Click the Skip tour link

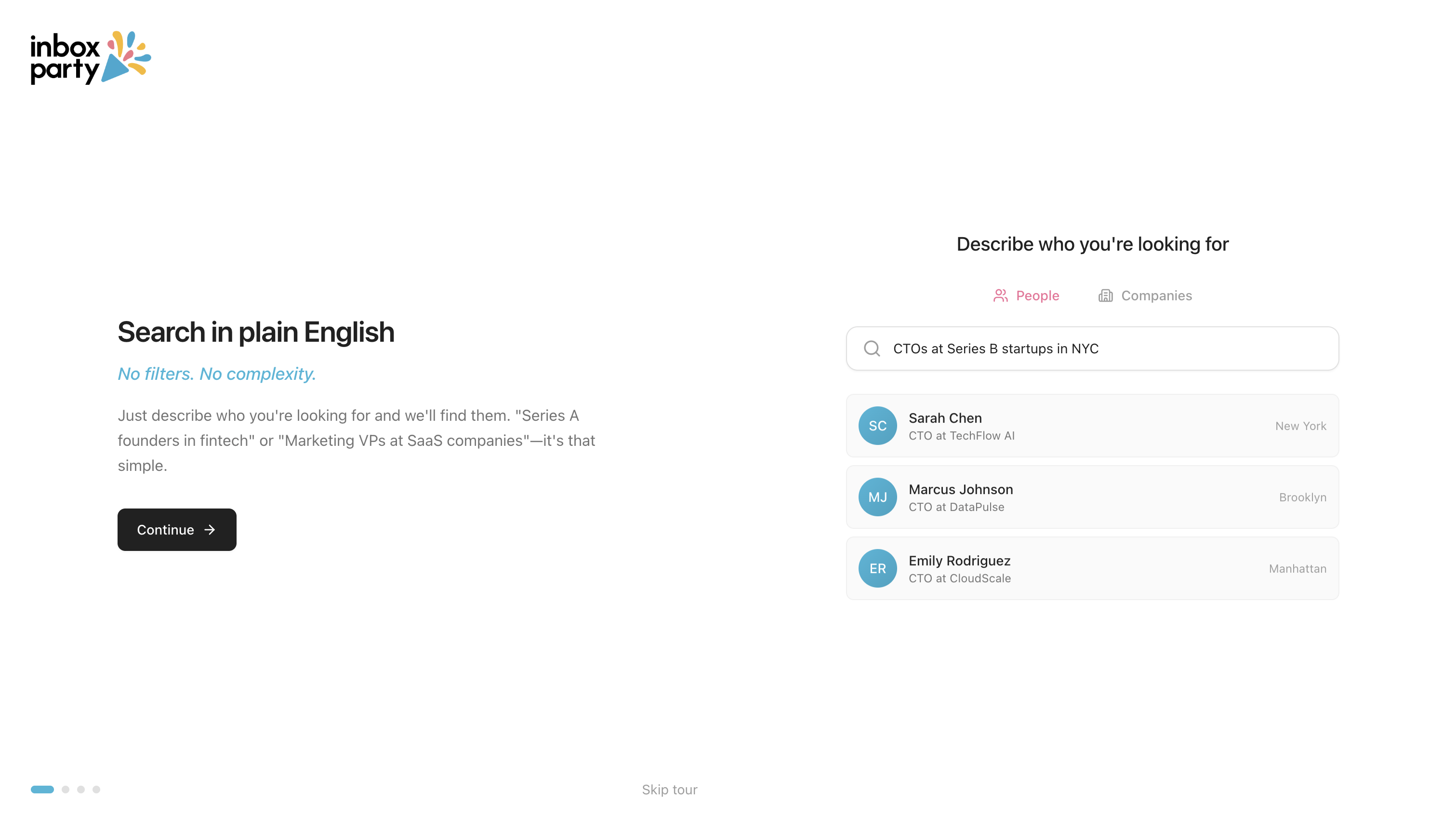tap(669, 790)
